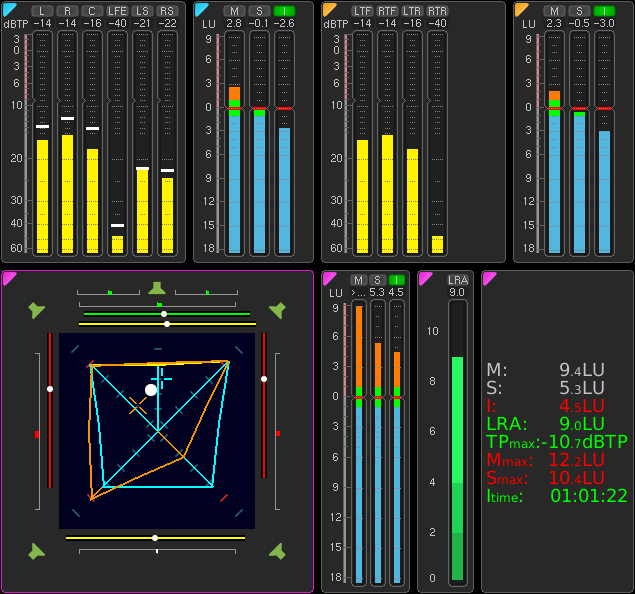Click the bottom-right speaker icon in surround scope
Screen dimensions: 635x594
click(x=277, y=551)
